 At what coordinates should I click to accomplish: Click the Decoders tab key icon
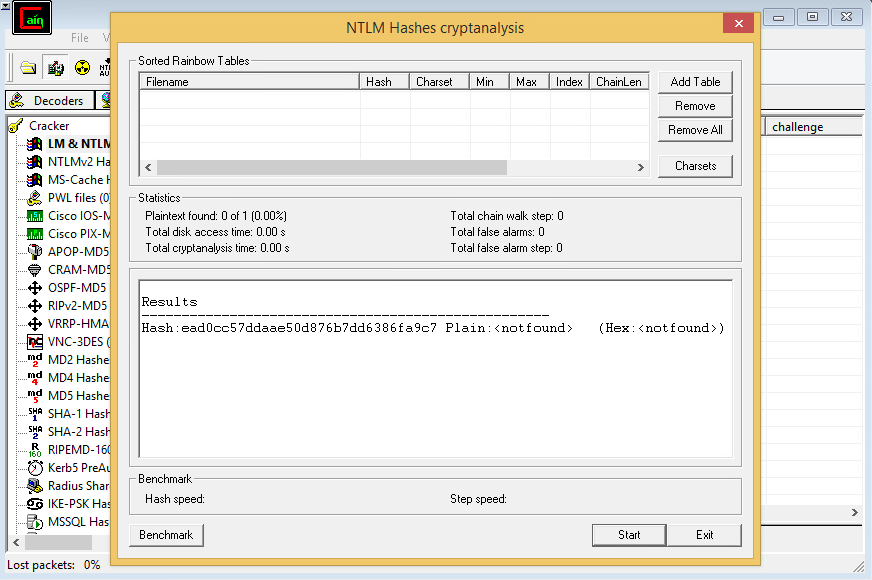(17, 100)
